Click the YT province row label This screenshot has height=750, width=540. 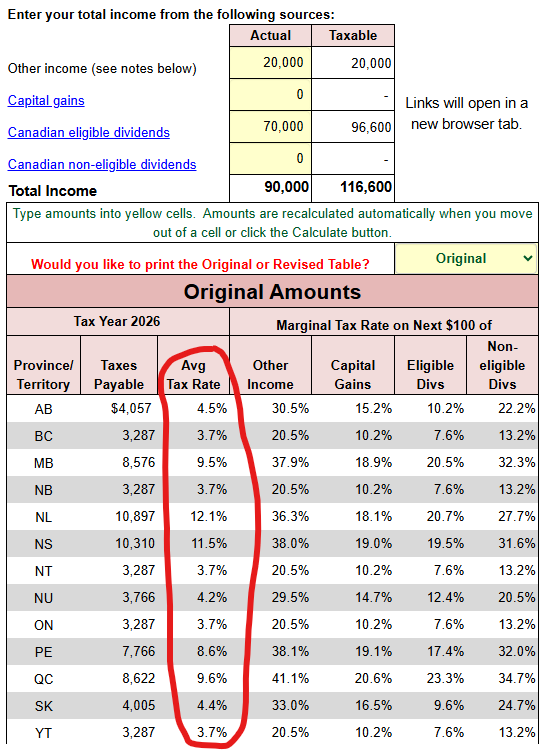point(44,733)
